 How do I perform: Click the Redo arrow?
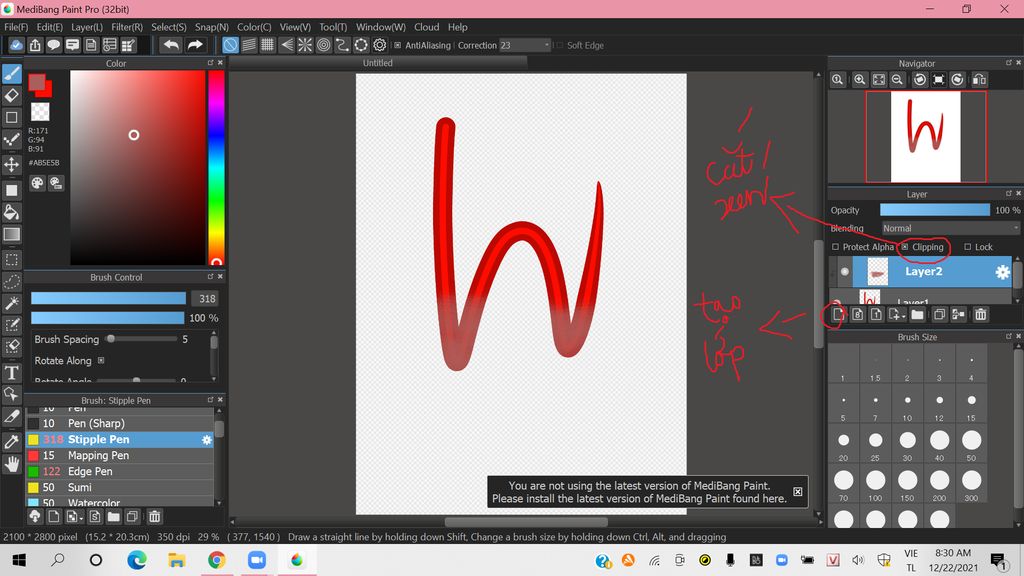195,45
